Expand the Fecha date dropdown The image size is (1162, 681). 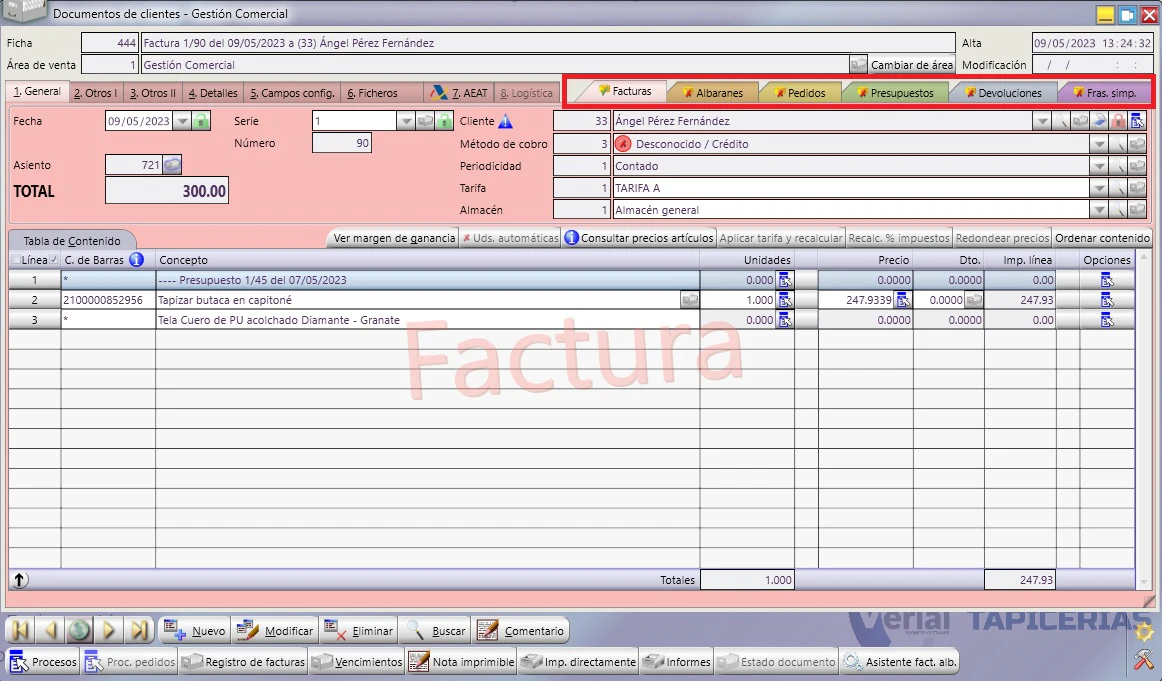pyautogui.click(x=182, y=121)
